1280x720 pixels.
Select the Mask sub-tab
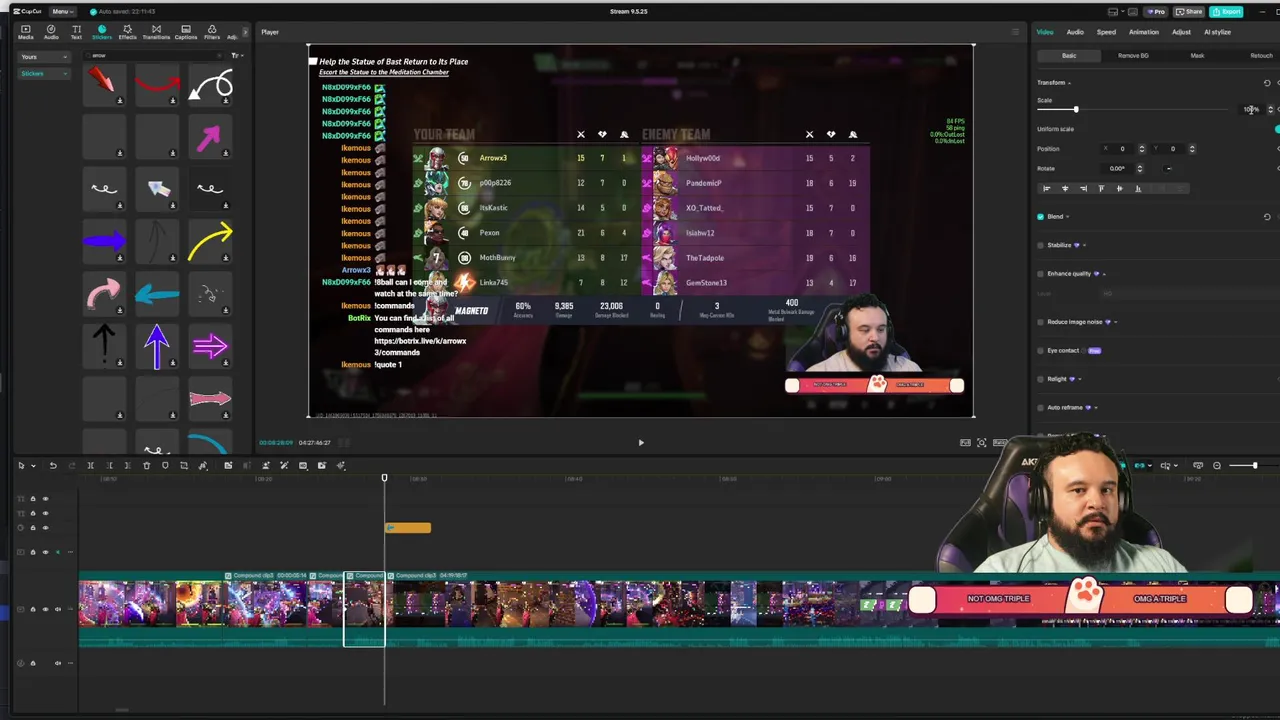pos(1197,56)
